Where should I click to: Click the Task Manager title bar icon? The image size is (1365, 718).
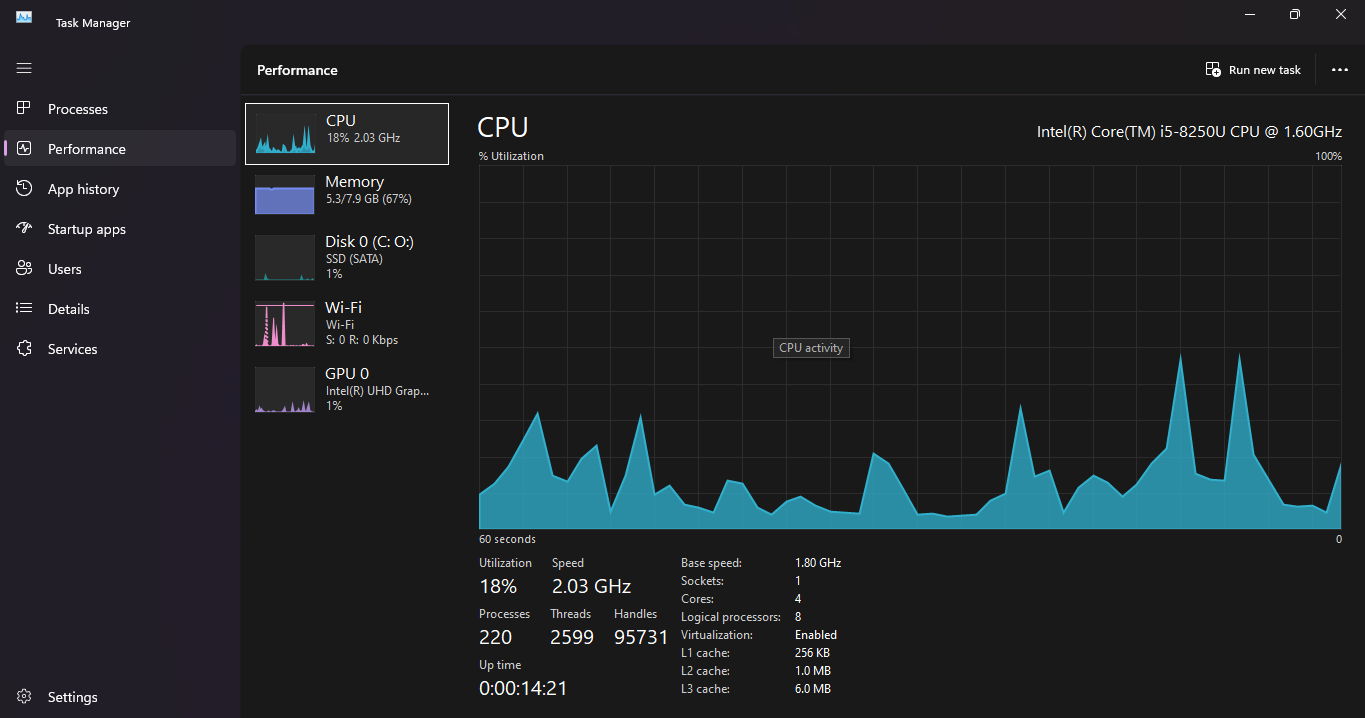pos(24,18)
